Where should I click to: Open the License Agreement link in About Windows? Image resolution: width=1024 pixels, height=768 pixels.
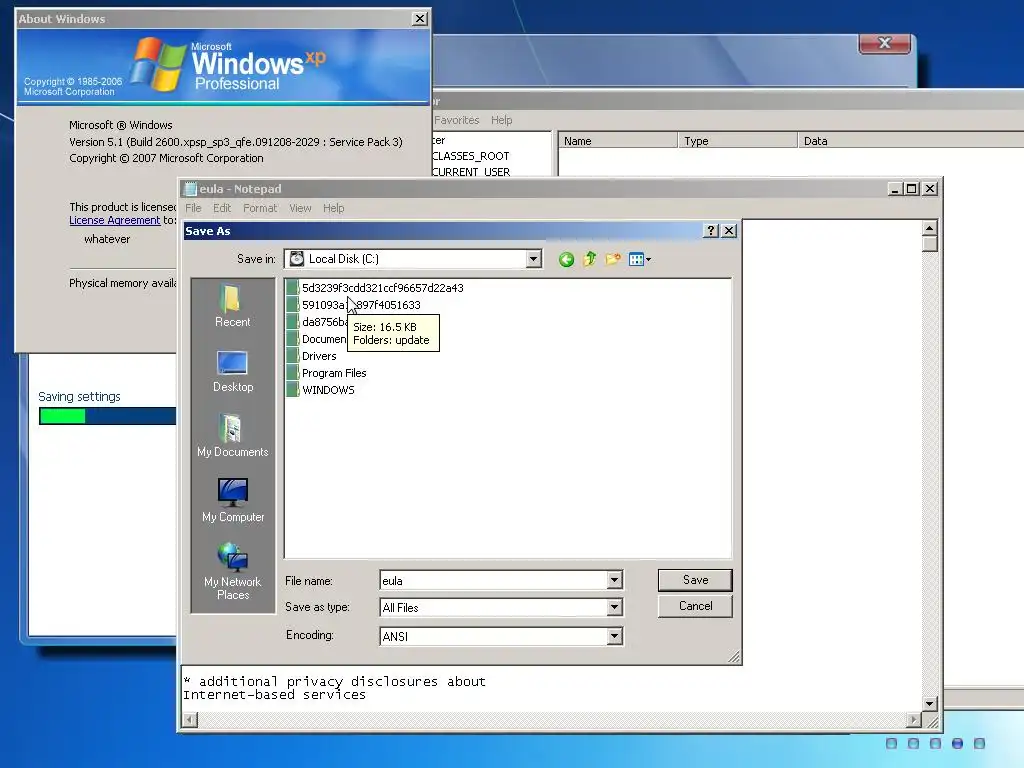(x=114, y=221)
